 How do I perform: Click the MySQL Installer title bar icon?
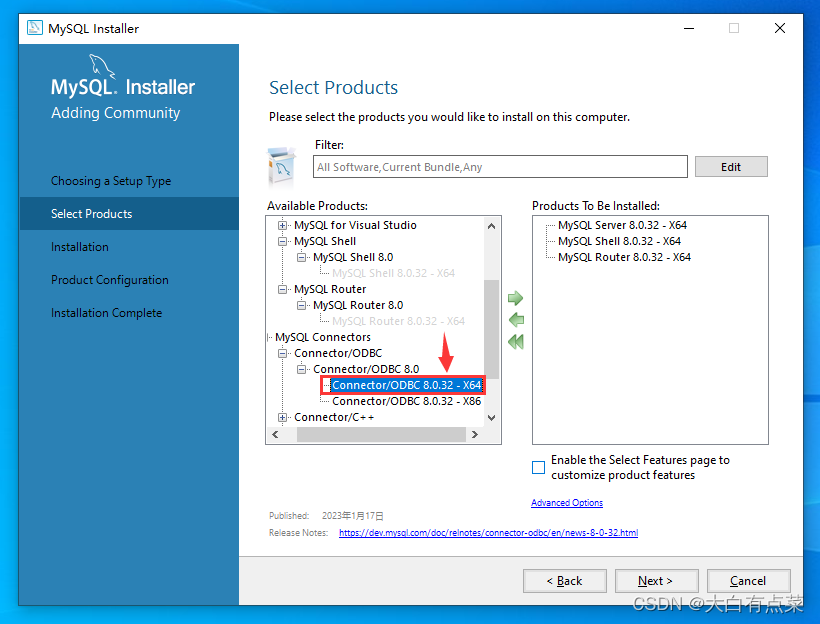[x=35, y=28]
